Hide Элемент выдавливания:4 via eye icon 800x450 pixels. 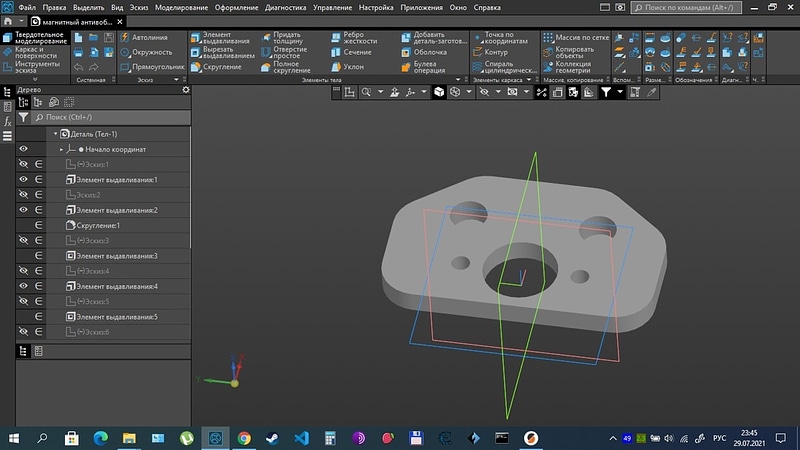(23, 286)
